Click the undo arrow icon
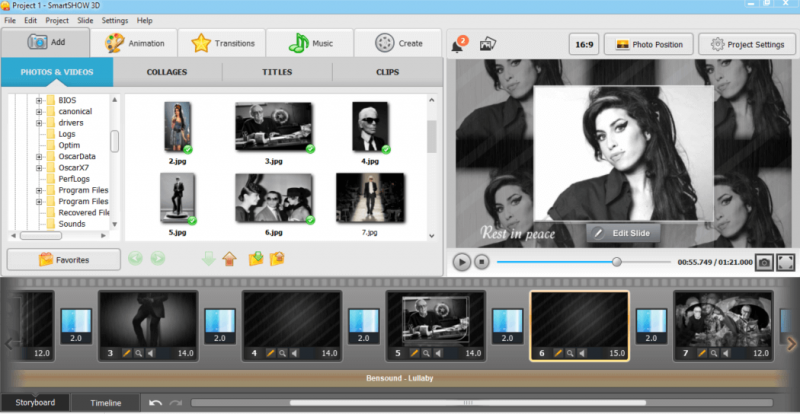The height and width of the screenshot is (414, 800). [155, 402]
